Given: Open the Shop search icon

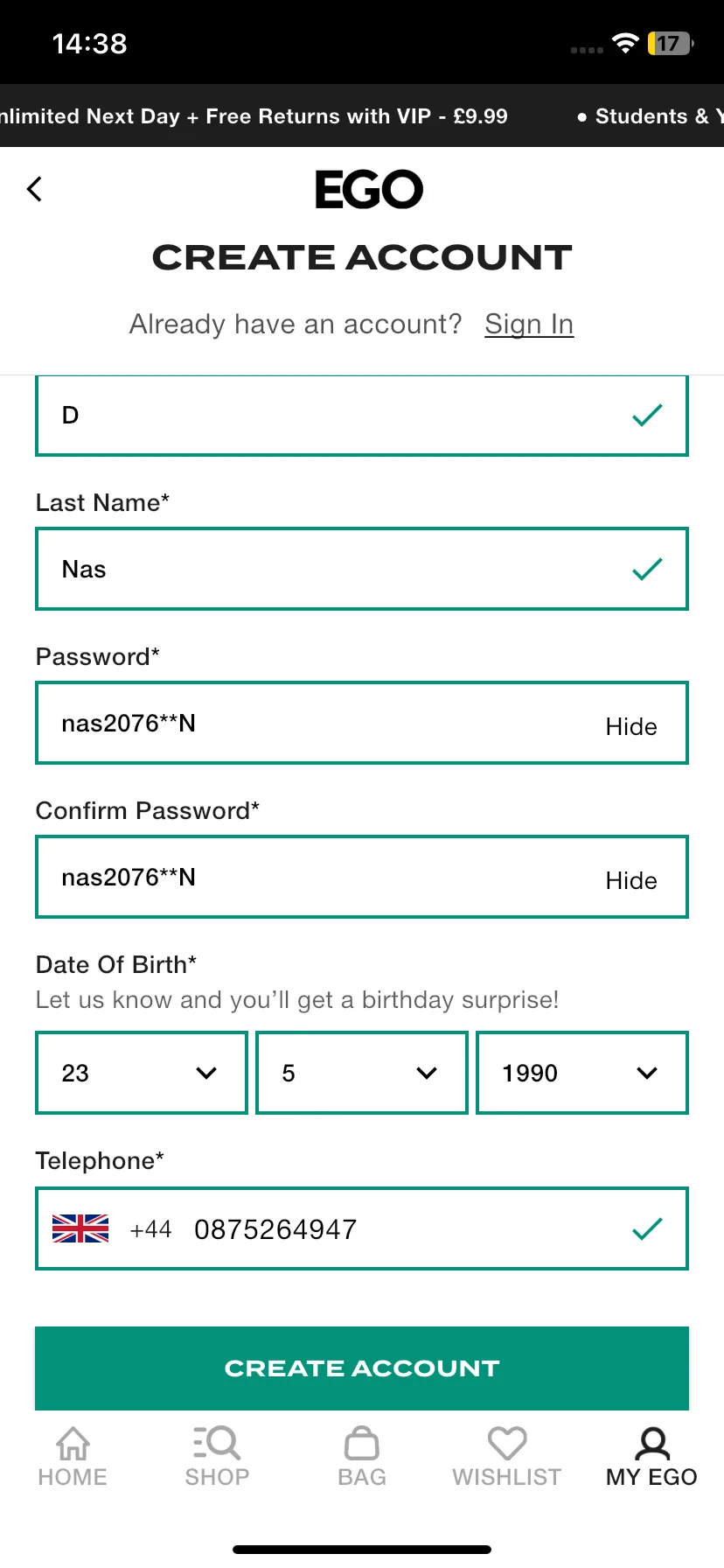Looking at the screenshot, I should [217, 1444].
